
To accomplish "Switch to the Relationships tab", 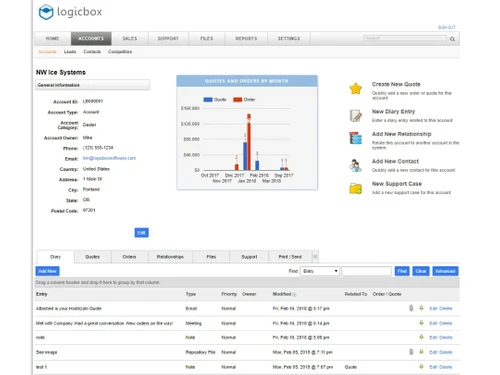I will (x=170, y=257).
